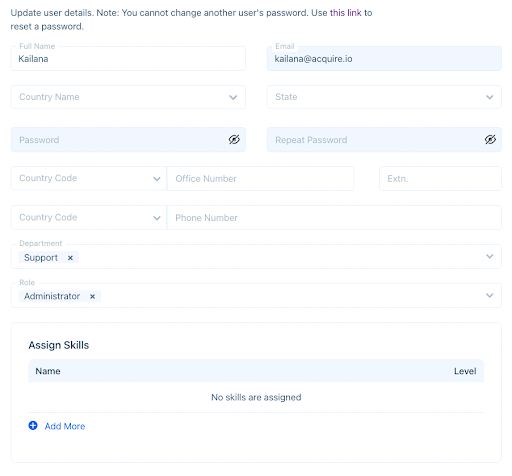Remove the Administrator role tag
This screenshot has height=476, width=512.
[x=92, y=296]
